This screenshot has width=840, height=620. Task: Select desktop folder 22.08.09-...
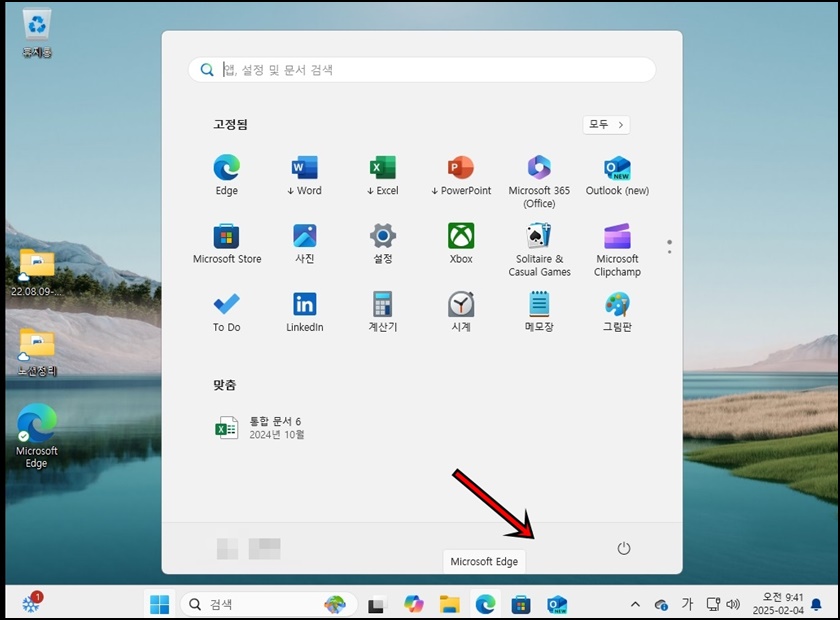point(36,273)
